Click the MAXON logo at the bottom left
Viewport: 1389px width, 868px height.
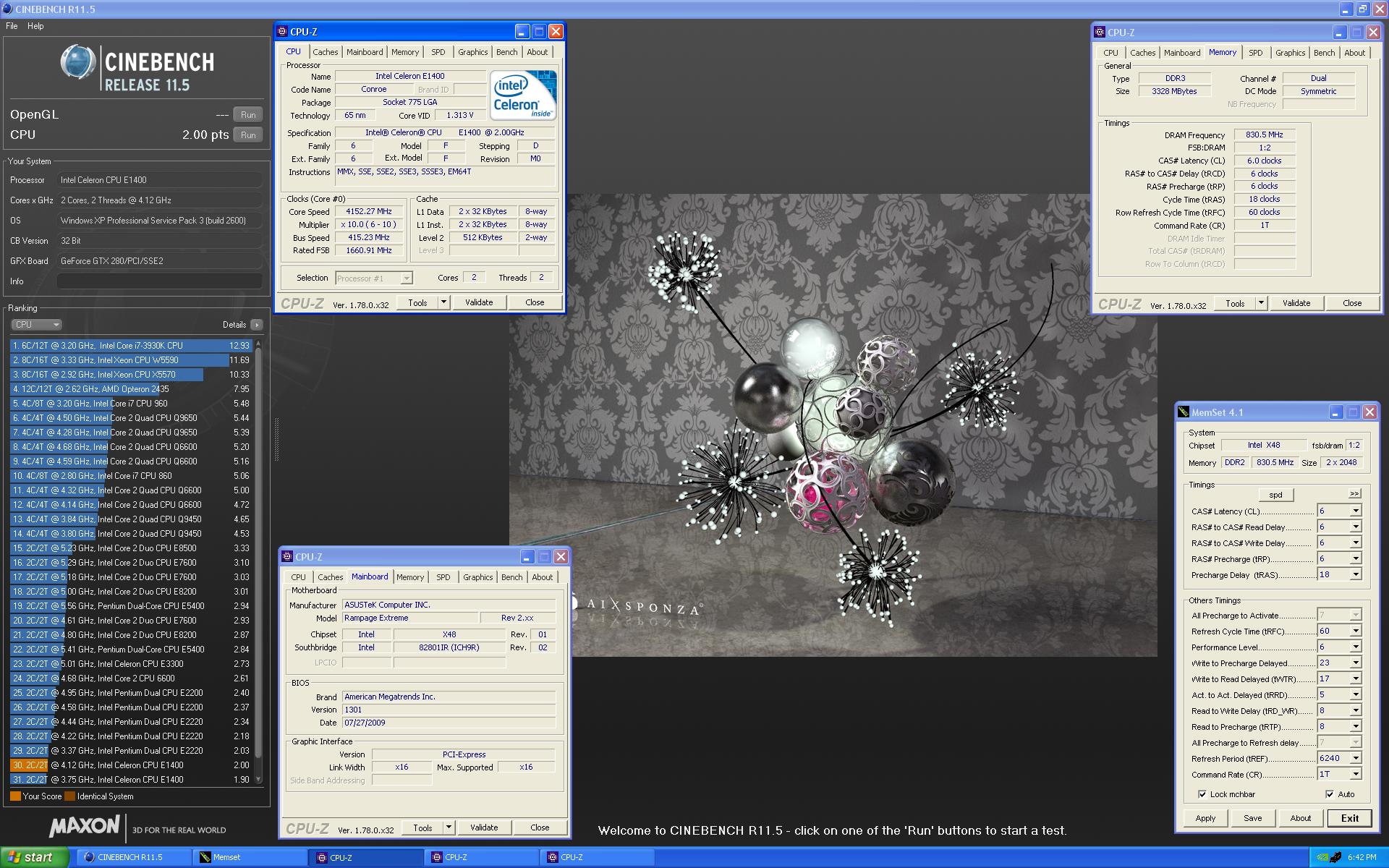(85, 826)
